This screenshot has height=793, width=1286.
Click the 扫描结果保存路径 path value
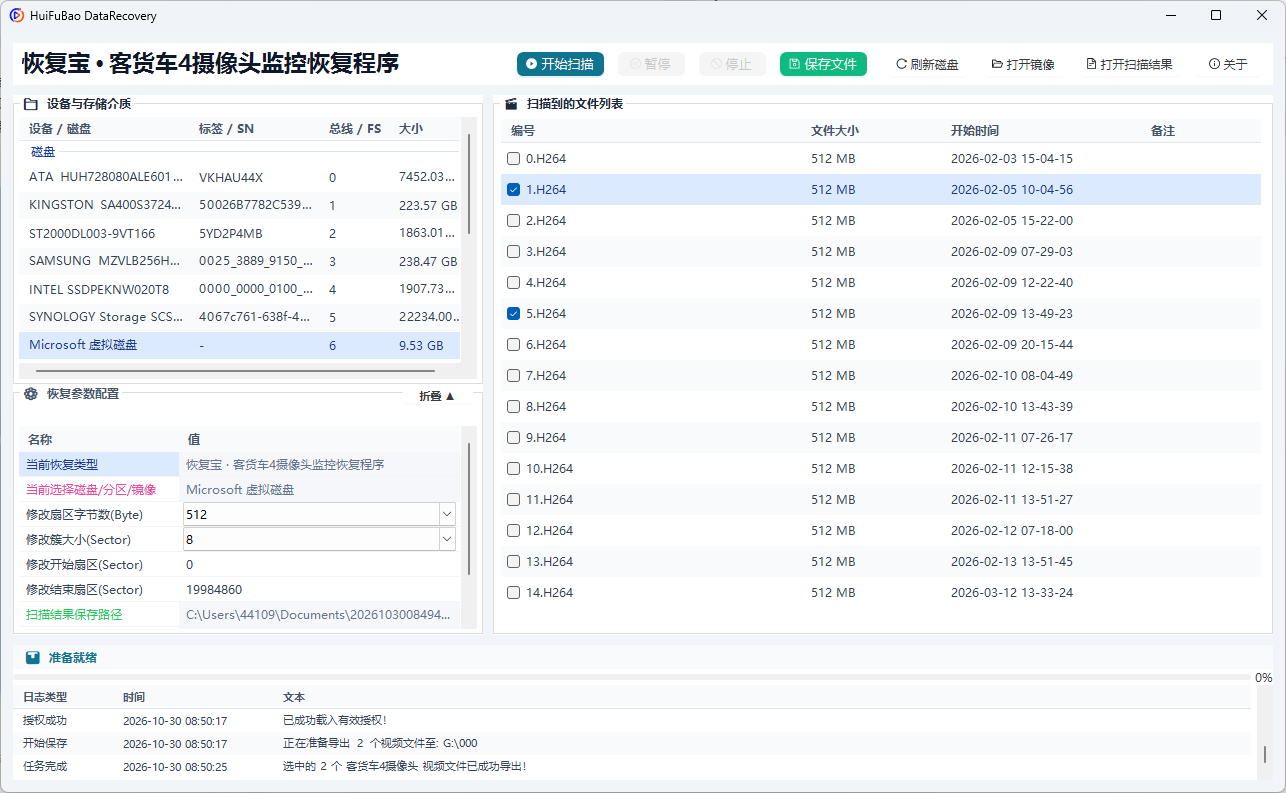(318, 614)
